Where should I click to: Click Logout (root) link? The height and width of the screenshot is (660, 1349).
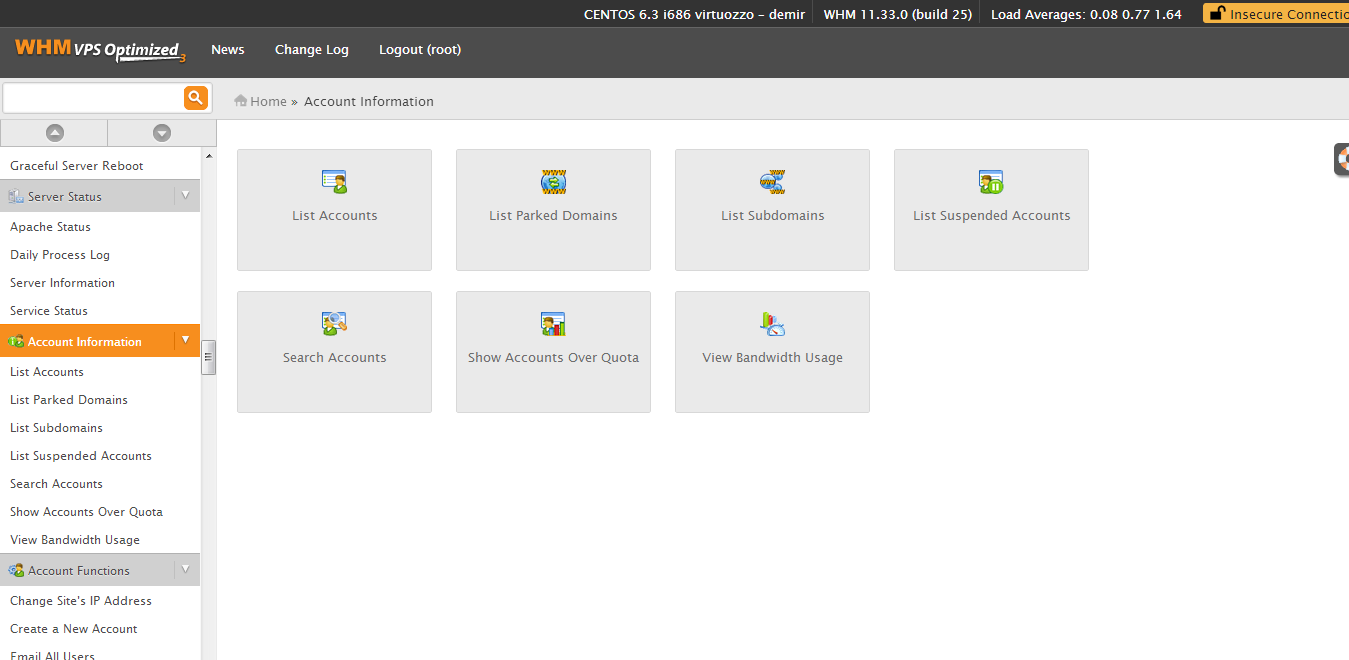tap(420, 50)
